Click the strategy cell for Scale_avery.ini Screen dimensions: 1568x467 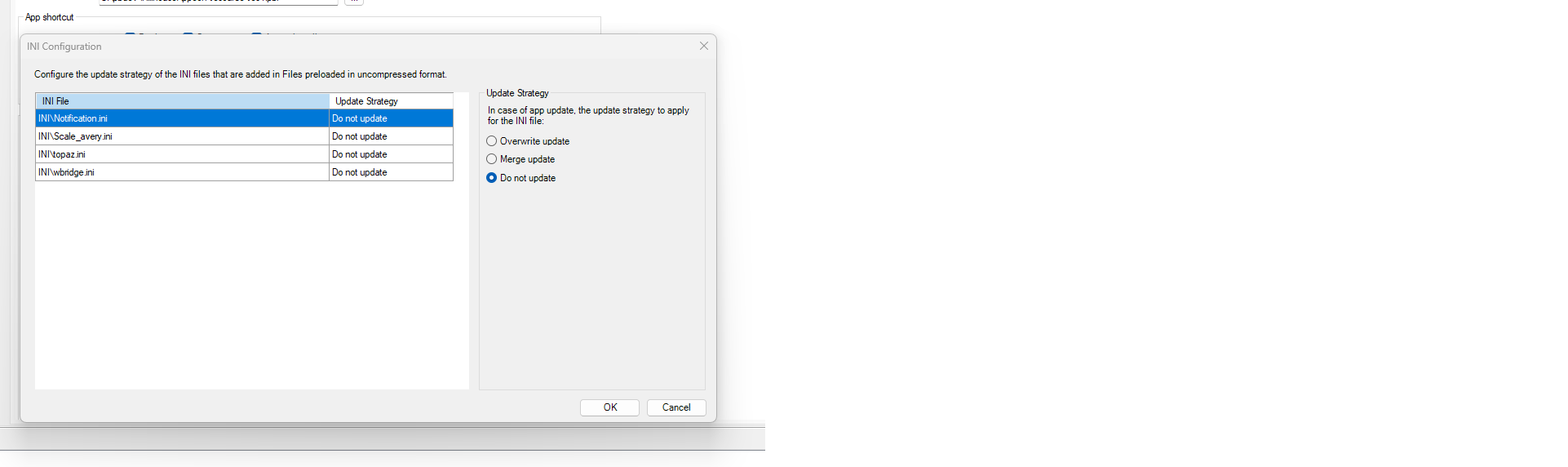[391, 136]
